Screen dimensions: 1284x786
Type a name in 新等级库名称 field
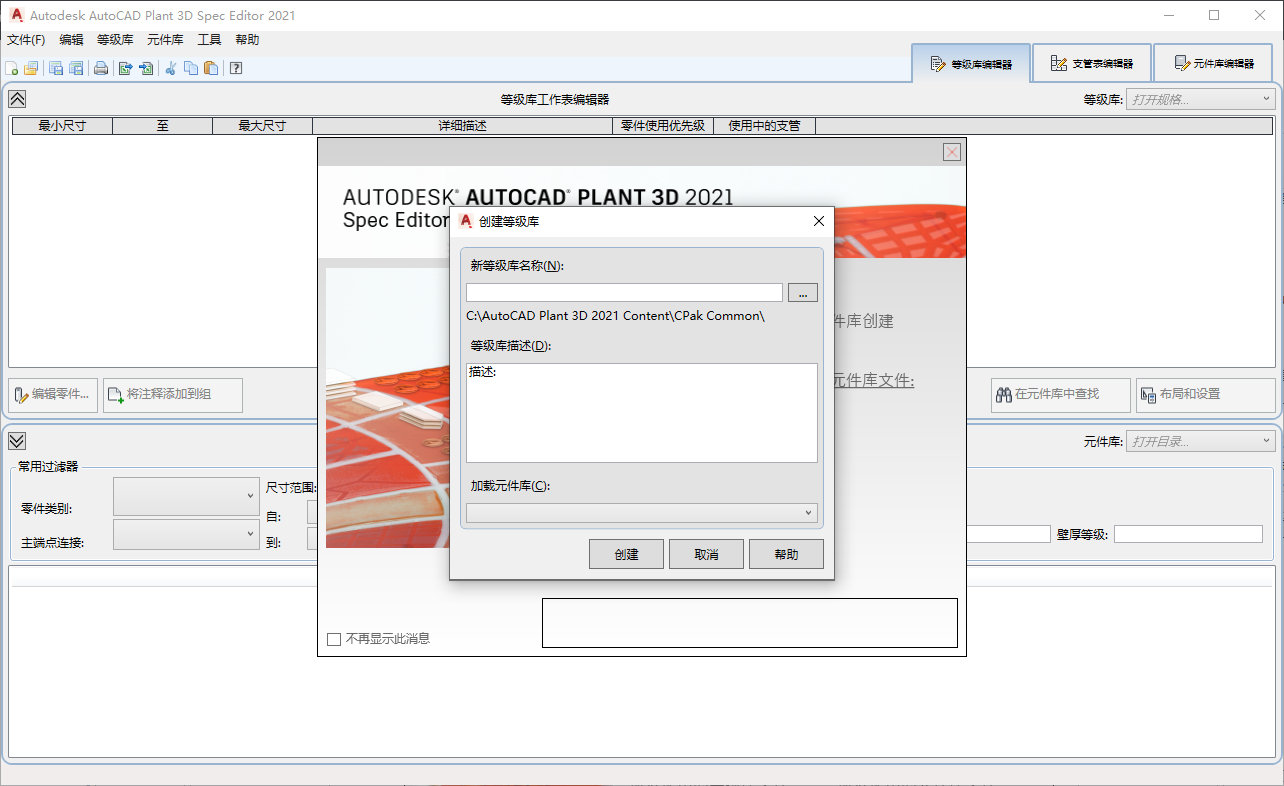624,292
